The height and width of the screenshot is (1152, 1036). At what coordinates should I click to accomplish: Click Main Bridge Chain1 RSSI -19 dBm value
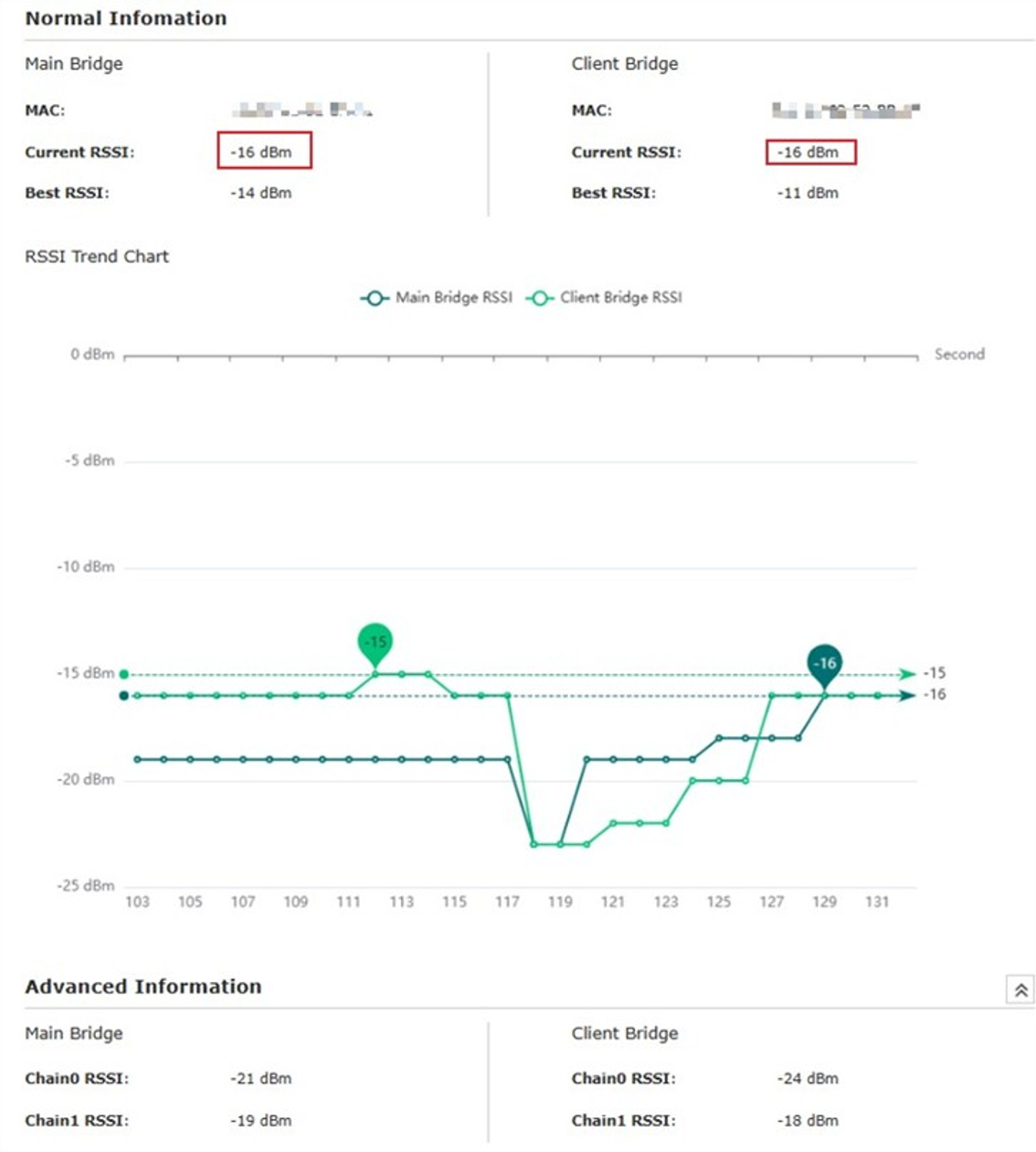[x=261, y=1121]
